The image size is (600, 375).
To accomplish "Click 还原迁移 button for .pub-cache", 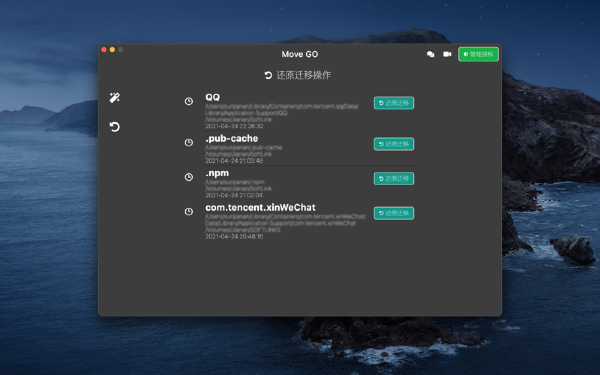I will (x=394, y=144).
